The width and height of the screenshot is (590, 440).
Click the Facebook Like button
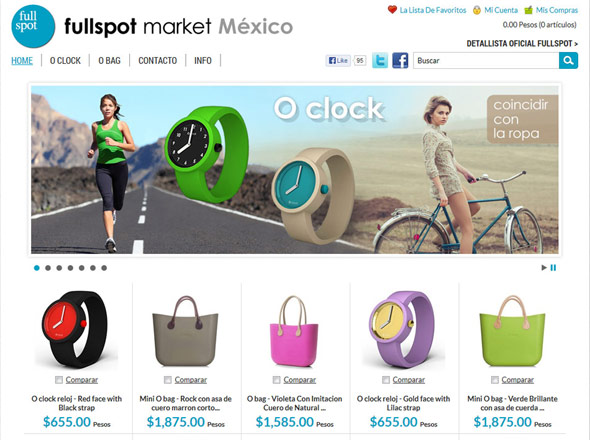(x=338, y=60)
